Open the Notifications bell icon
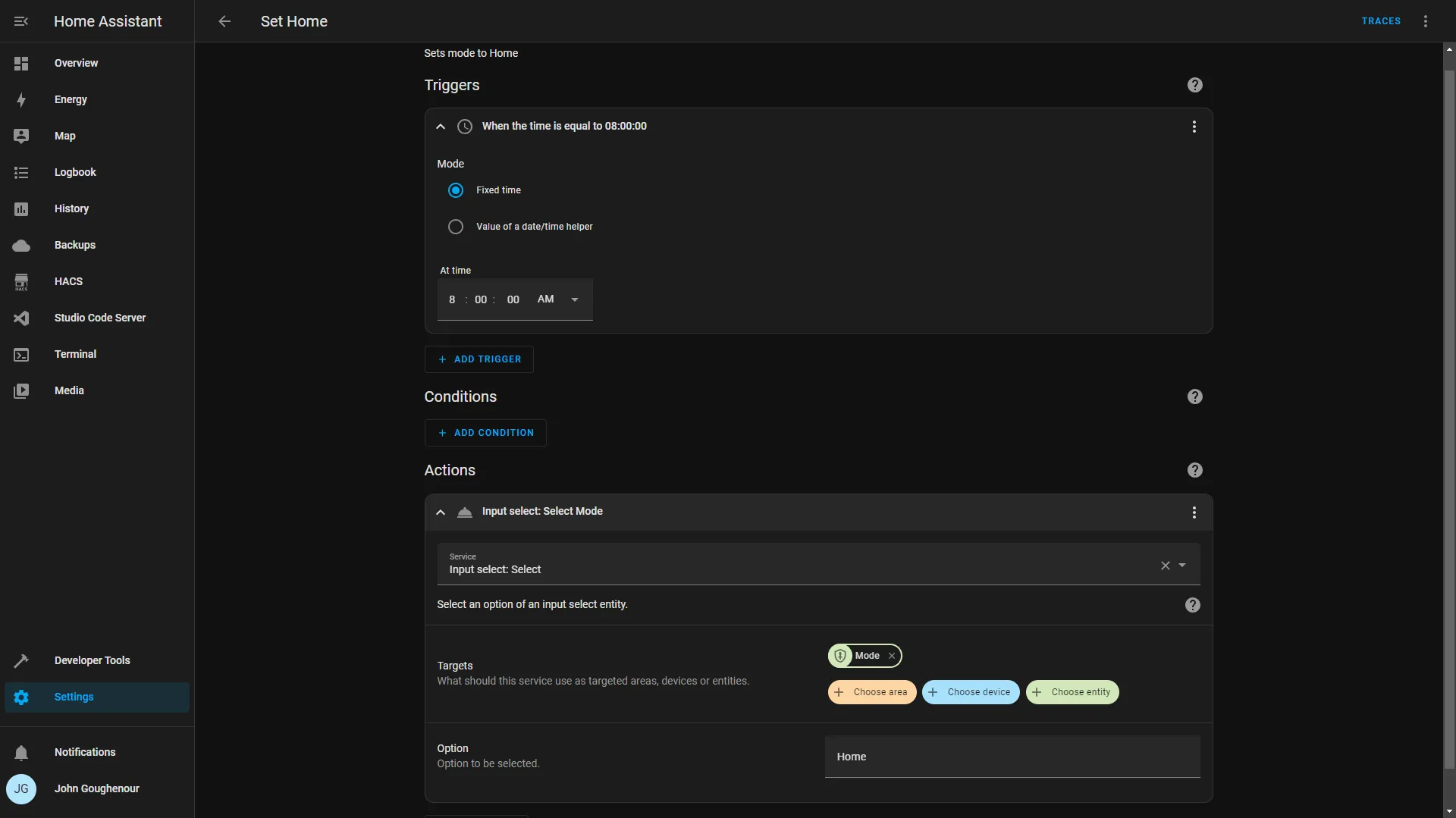This screenshot has width=1456, height=818. tap(21, 753)
